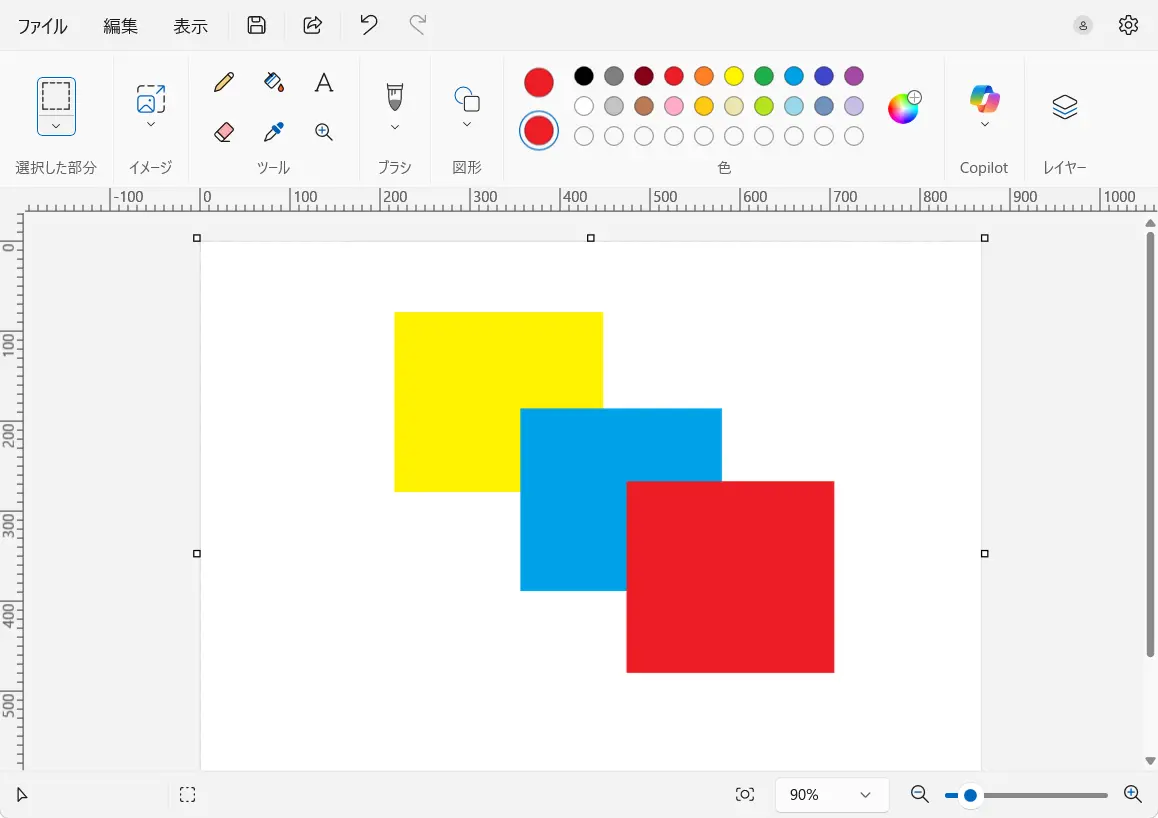Select the Eraser tool

pyautogui.click(x=224, y=132)
